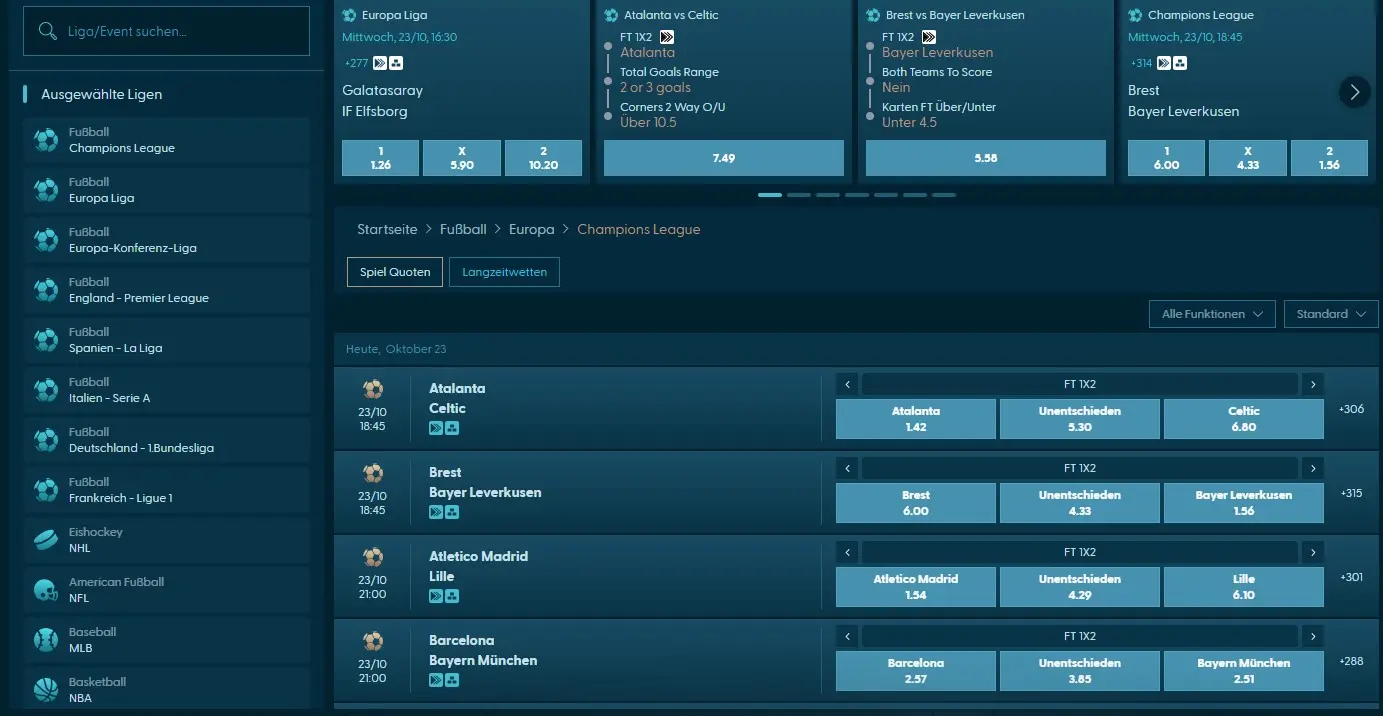Click the ice hockey puck icon for NHL

46,540
